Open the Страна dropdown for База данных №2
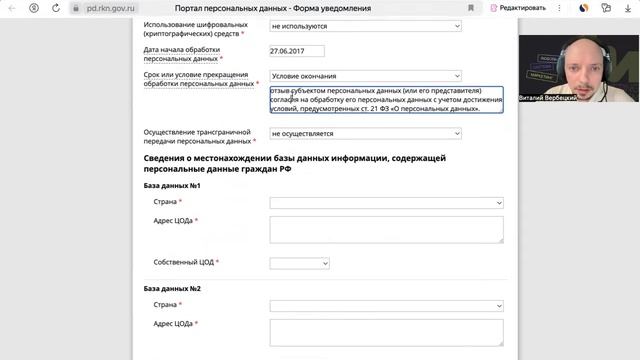Viewport: 640px width, 360px height. [386, 306]
